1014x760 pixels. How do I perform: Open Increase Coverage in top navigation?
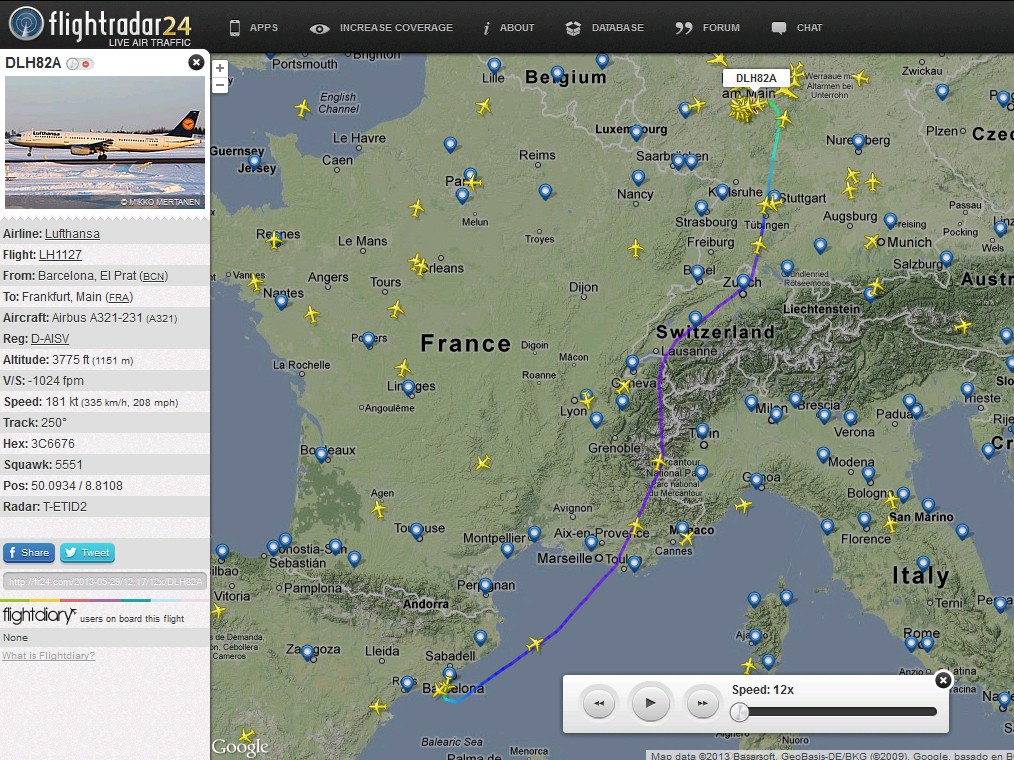[382, 28]
